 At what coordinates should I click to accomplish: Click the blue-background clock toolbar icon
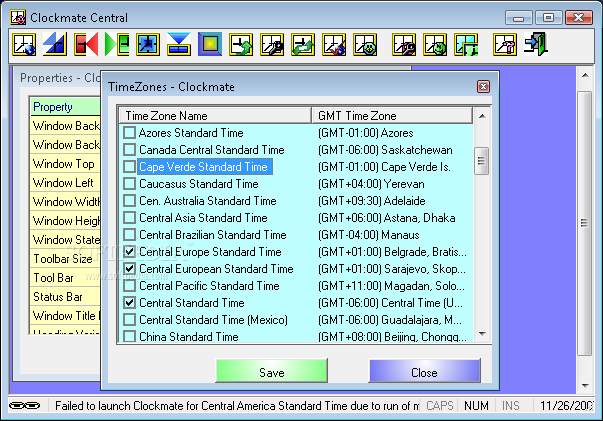pos(148,45)
